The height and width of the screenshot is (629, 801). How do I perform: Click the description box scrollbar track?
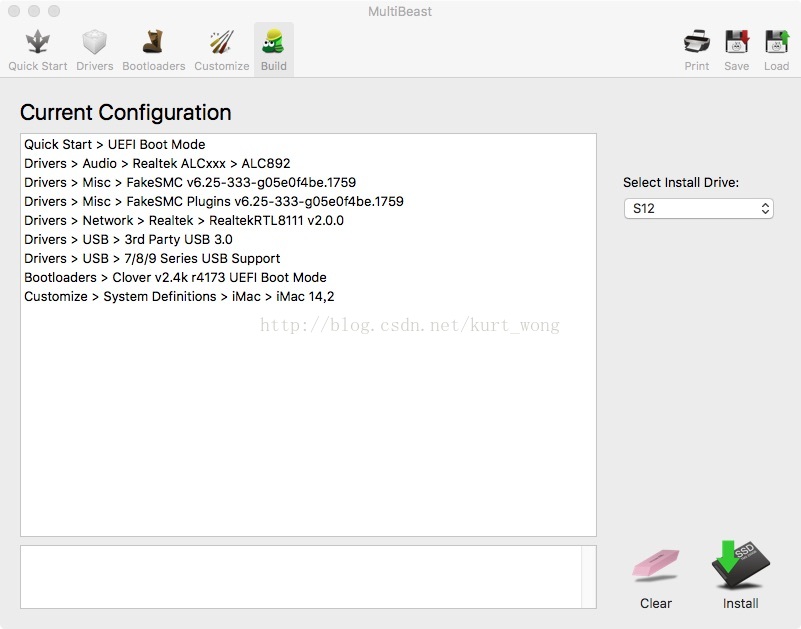click(x=589, y=577)
